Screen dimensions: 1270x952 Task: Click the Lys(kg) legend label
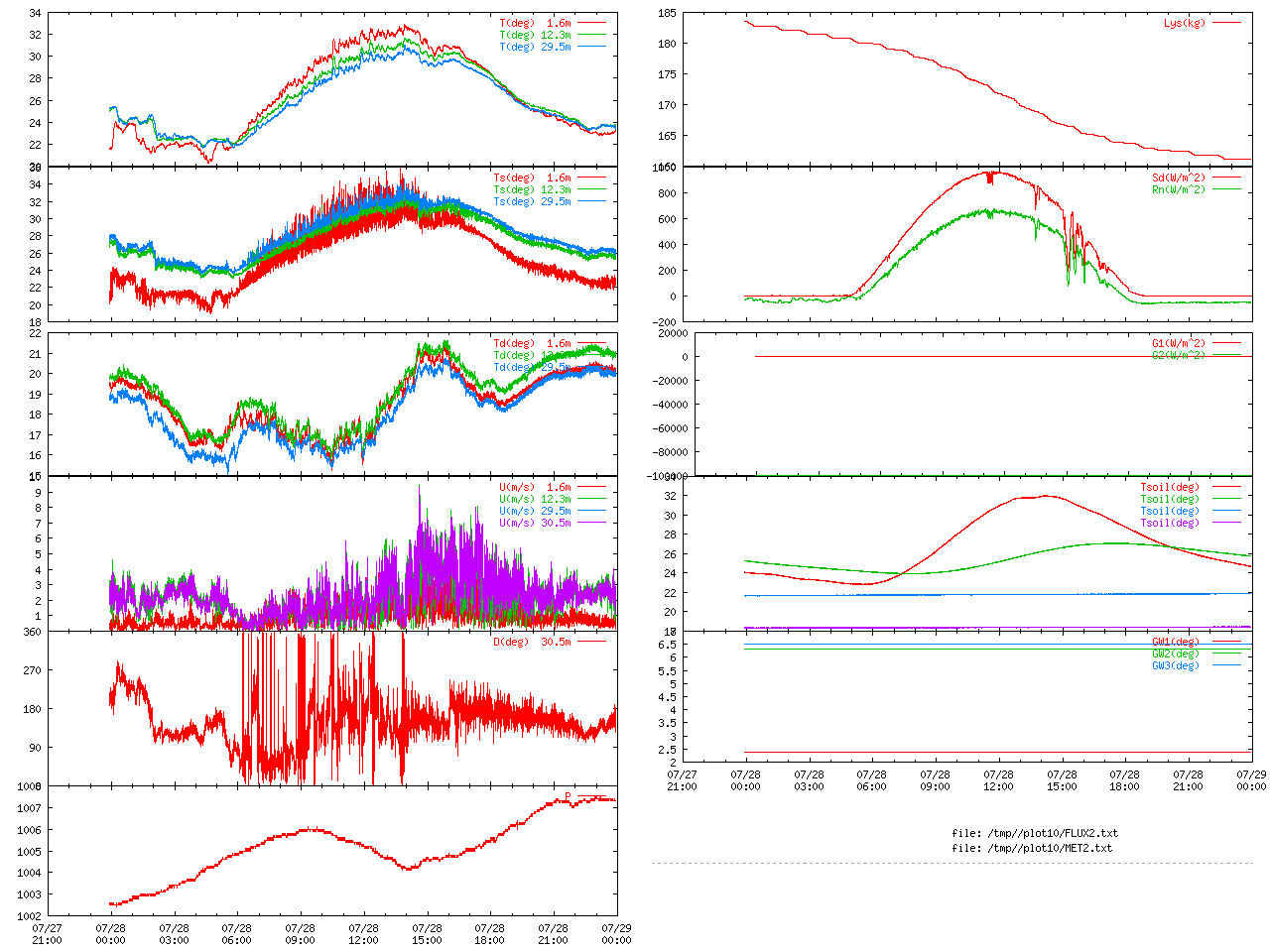[1184, 23]
